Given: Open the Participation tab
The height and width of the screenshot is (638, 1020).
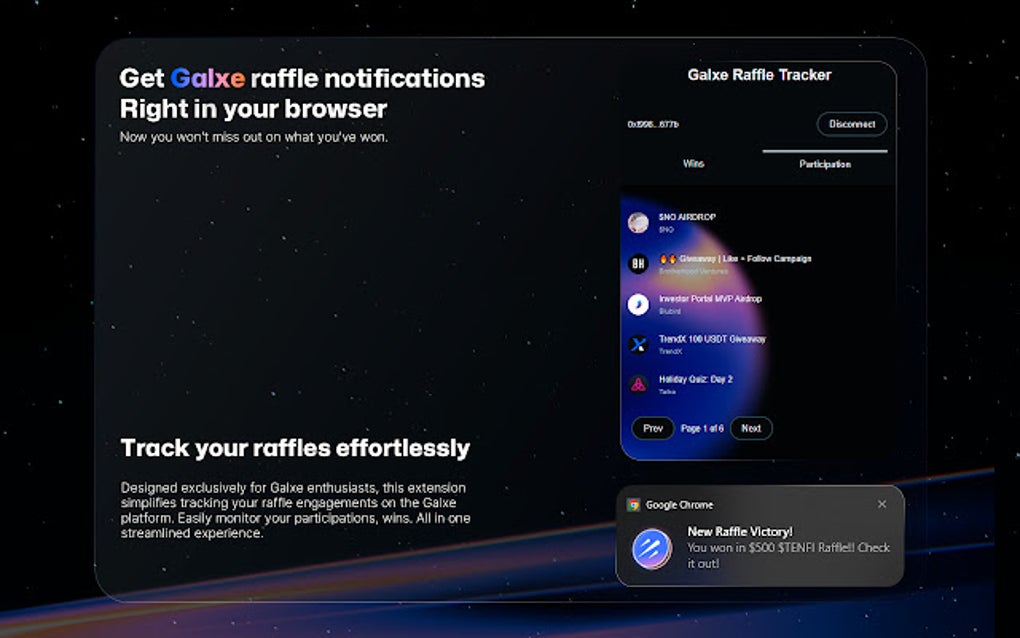Looking at the screenshot, I should 826,163.
